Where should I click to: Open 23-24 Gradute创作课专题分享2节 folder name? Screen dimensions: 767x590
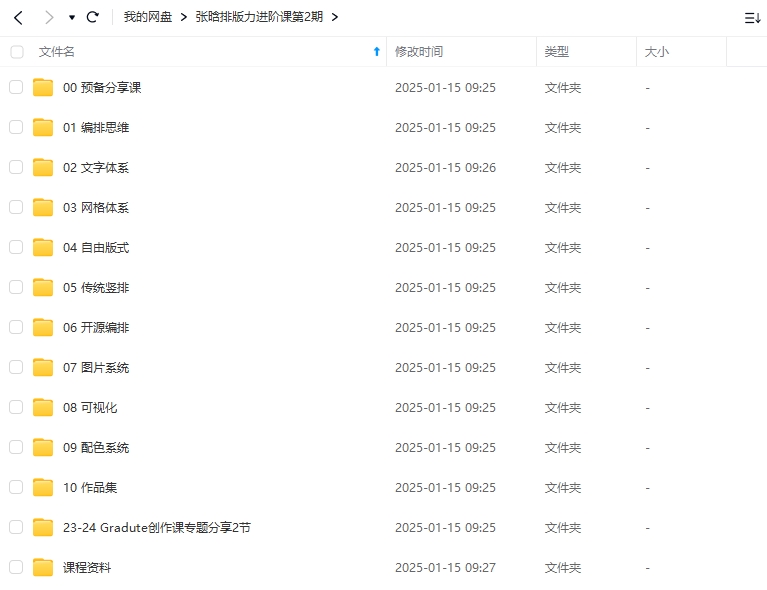(156, 528)
